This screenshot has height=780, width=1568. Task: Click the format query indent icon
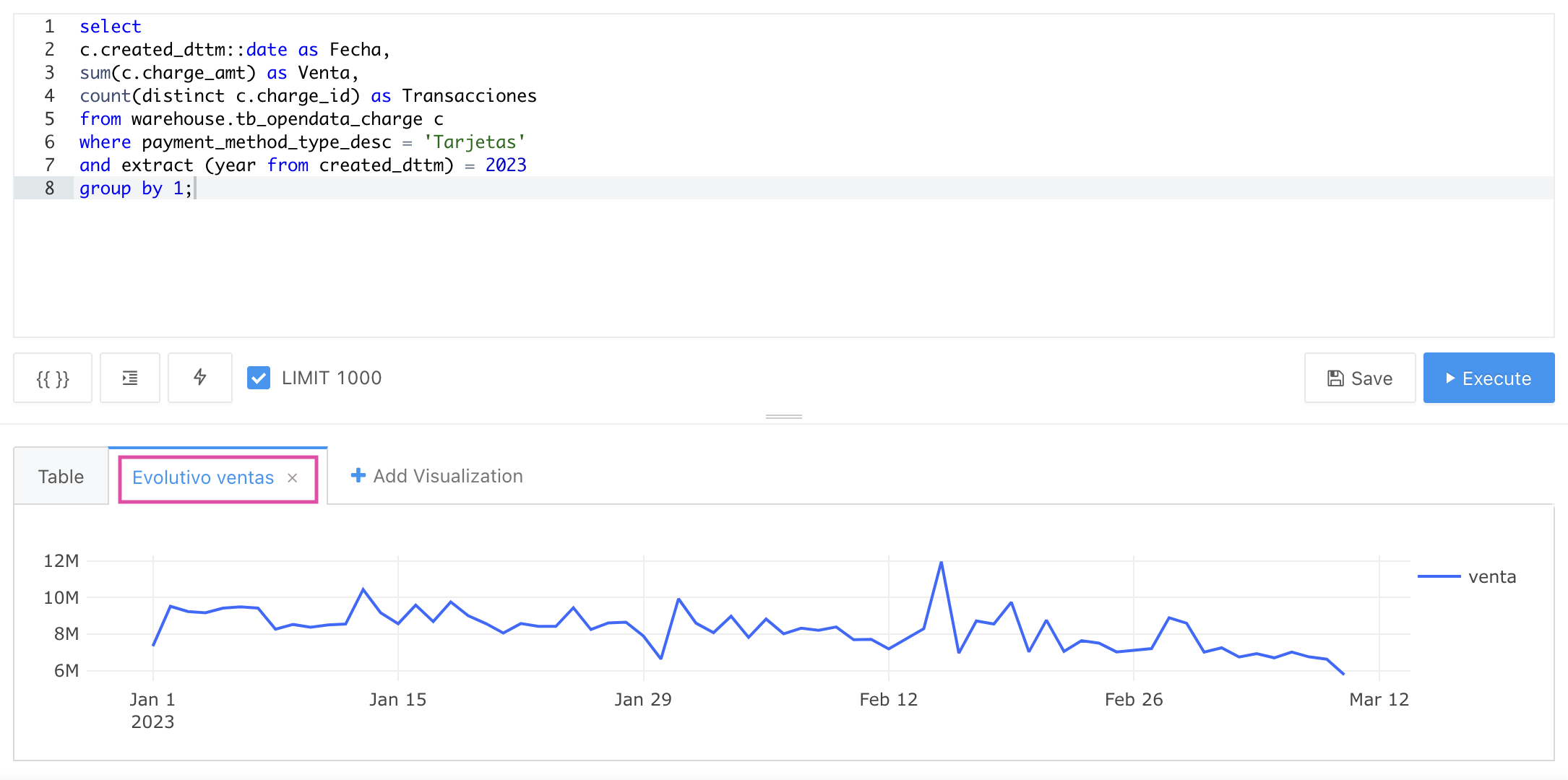130,378
